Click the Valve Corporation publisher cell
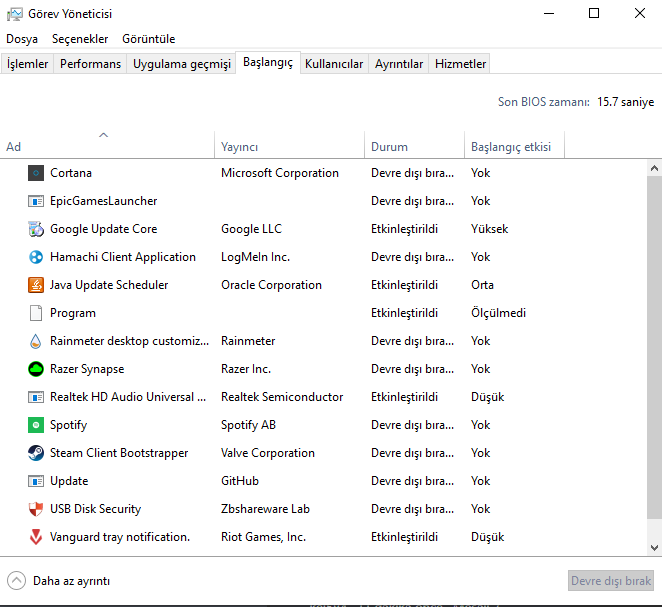Viewport: 662px width, 607px height. pos(268,453)
